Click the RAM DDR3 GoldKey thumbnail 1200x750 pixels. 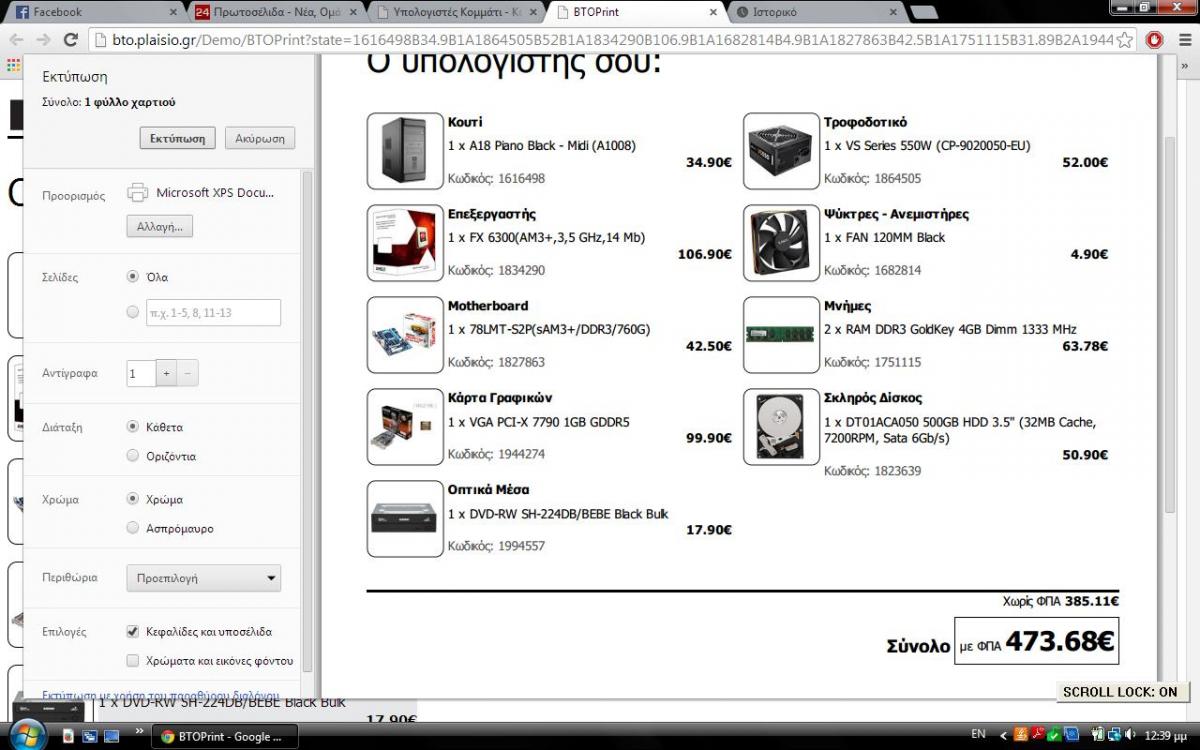coord(781,335)
